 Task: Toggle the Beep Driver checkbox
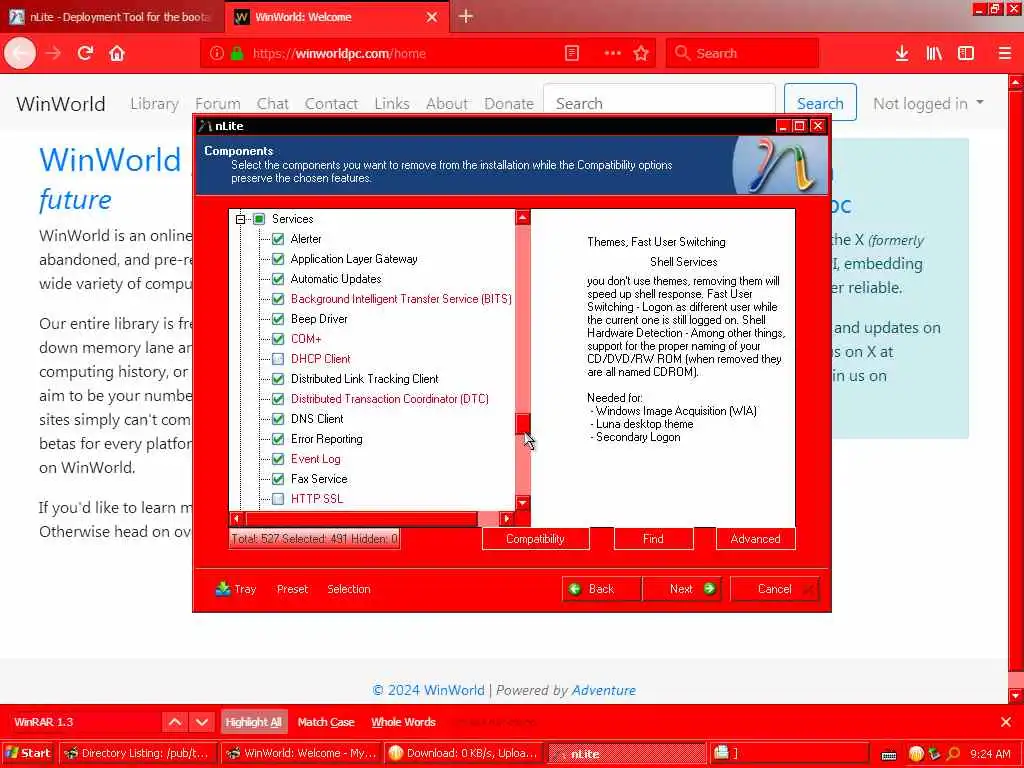tap(278, 319)
